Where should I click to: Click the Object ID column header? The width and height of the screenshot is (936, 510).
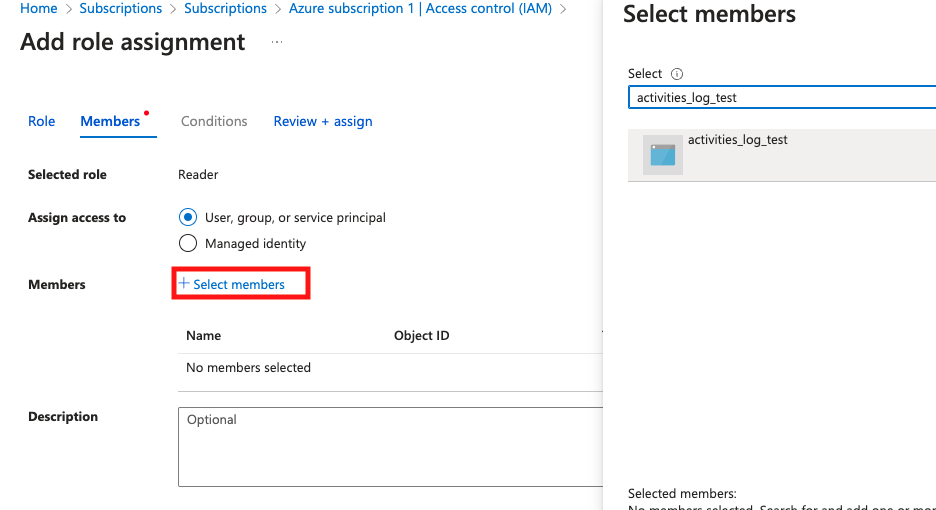pos(421,336)
